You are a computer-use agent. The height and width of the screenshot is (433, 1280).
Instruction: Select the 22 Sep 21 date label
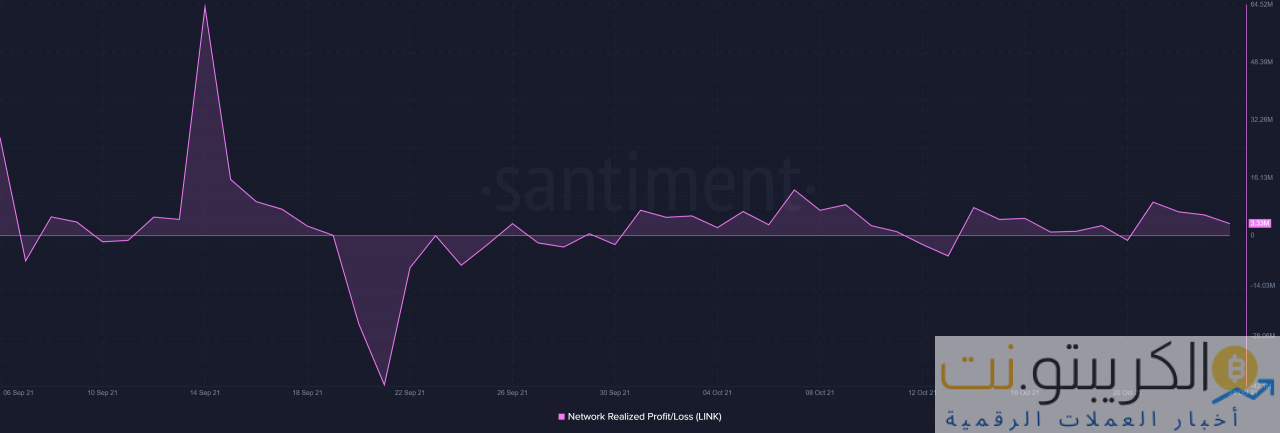(409, 393)
